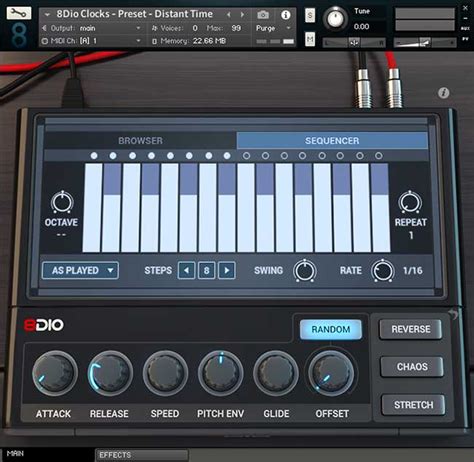Viewport: 474px width, 462px height.
Task: Select the previous preset arrow
Action: (x=229, y=15)
